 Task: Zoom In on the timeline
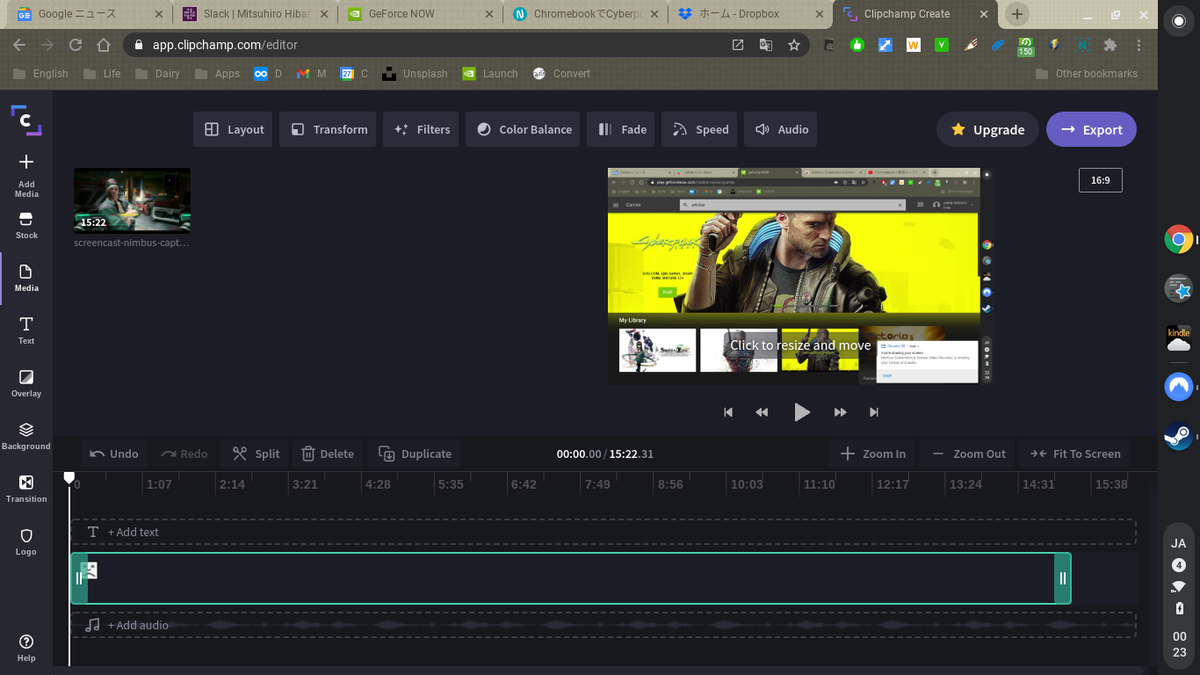[873, 453]
